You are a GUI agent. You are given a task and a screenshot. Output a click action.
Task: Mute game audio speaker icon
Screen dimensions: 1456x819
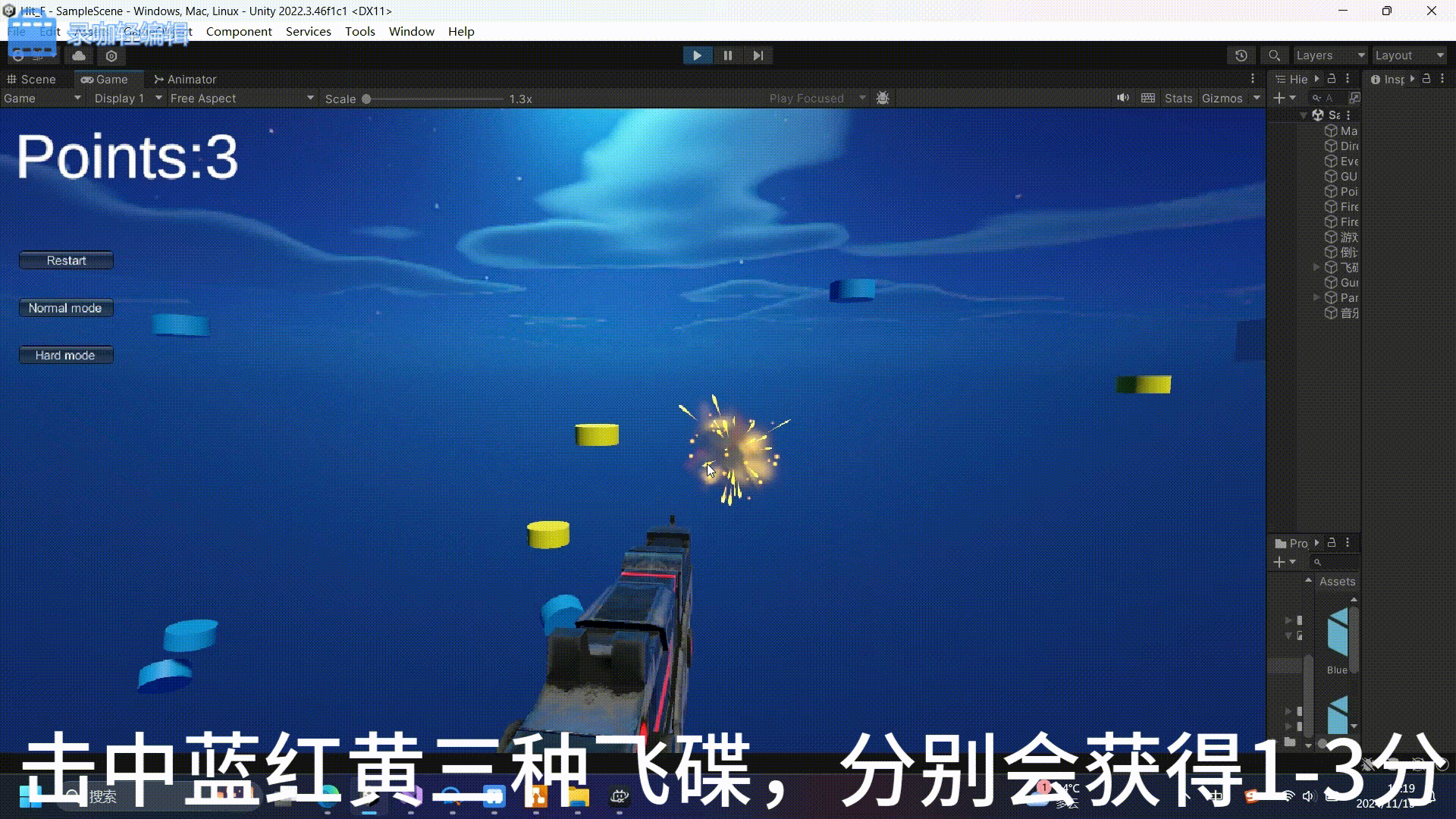click(x=1122, y=98)
